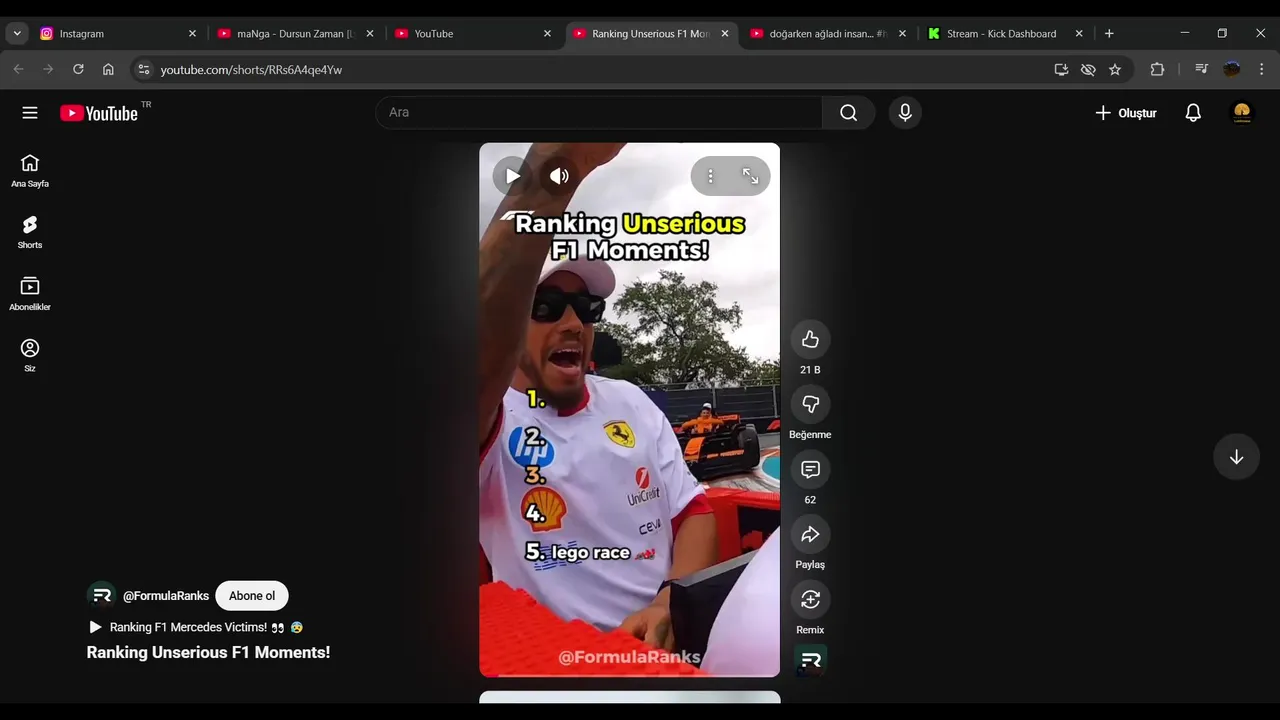This screenshot has width=1280, height=720.
Task: Bookmark this page with star
Action: tap(1115, 69)
